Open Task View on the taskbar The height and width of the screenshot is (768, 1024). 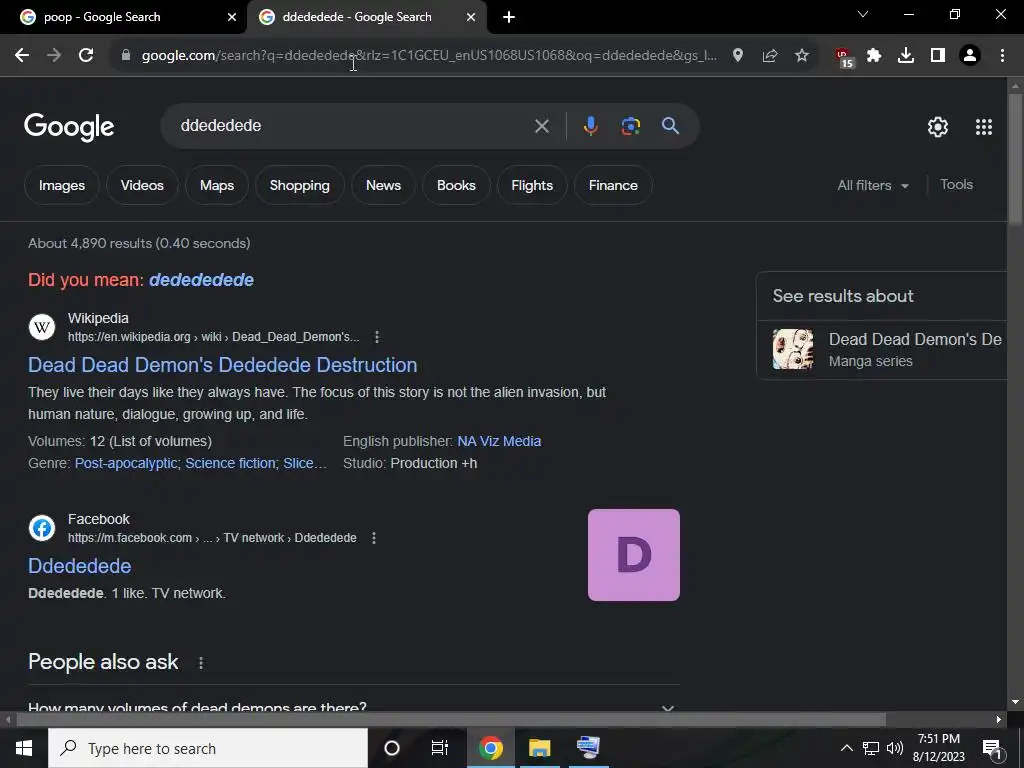tap(440, 748)
